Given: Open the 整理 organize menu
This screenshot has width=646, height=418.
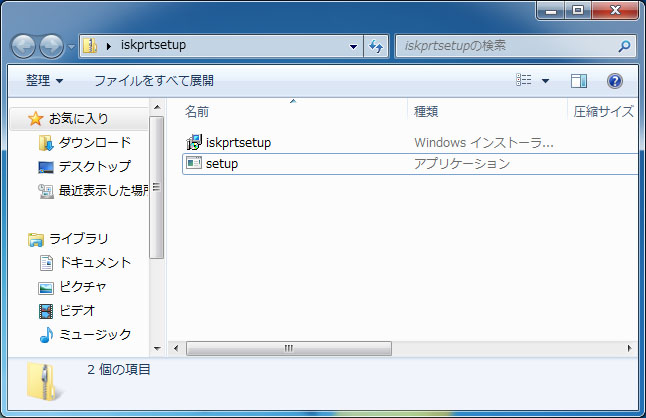Looking at the screenshot, I should pyautogui.click(x=44, y=80).
